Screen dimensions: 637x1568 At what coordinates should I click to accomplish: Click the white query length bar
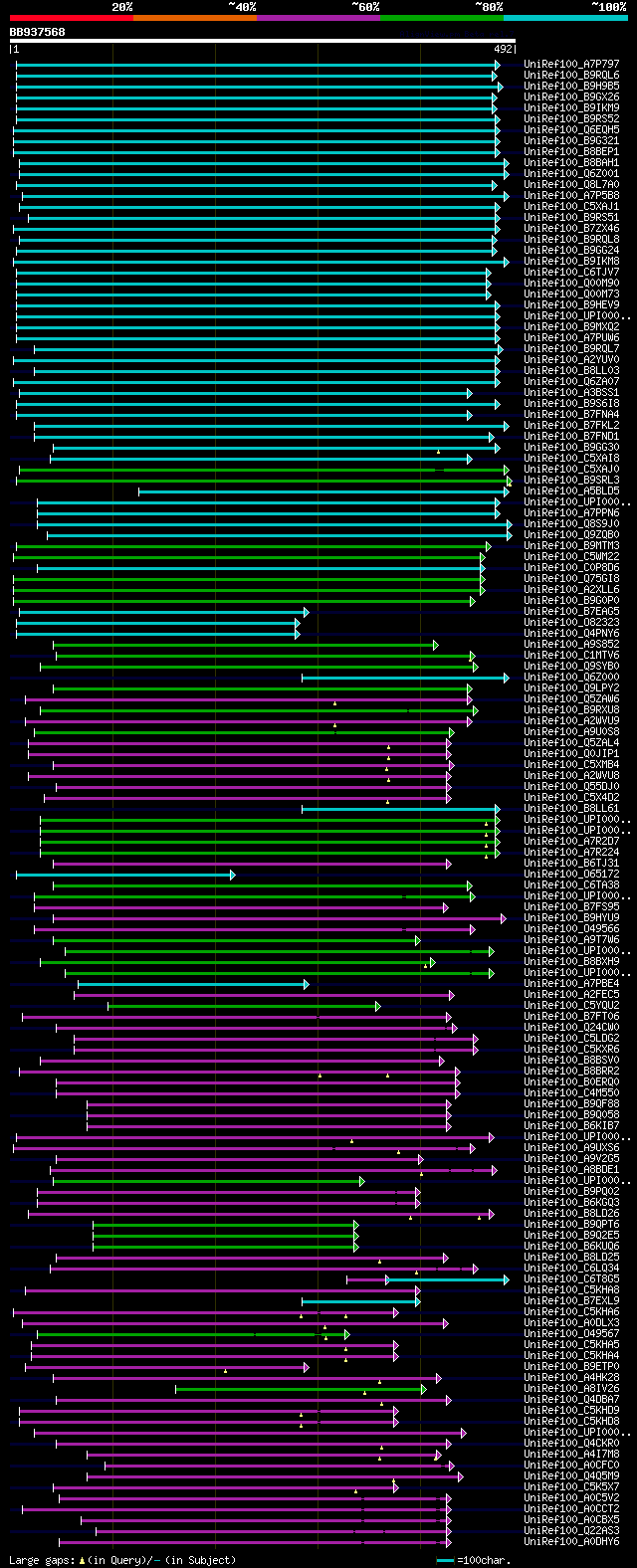point(263,41)
